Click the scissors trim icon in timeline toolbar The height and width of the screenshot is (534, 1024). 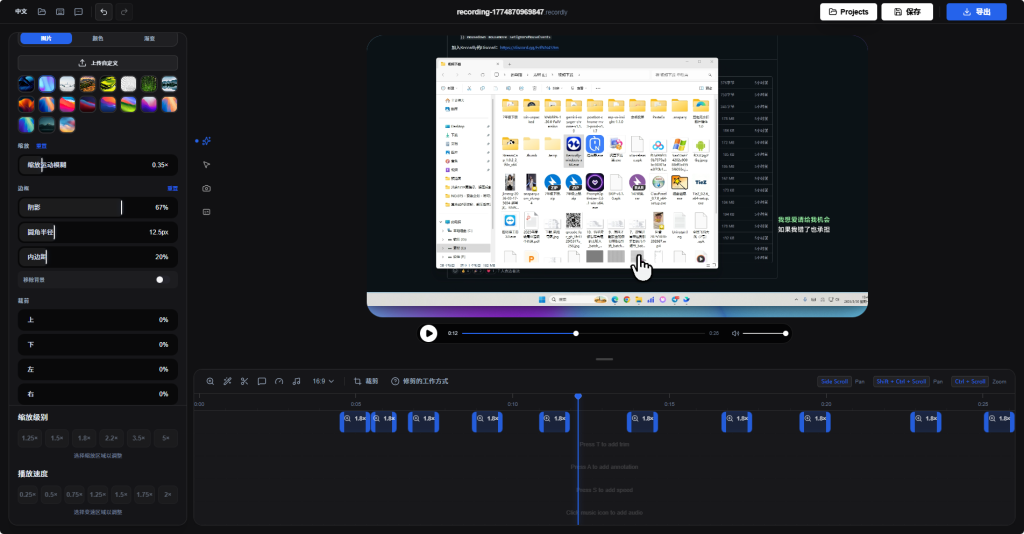(244, 381)
